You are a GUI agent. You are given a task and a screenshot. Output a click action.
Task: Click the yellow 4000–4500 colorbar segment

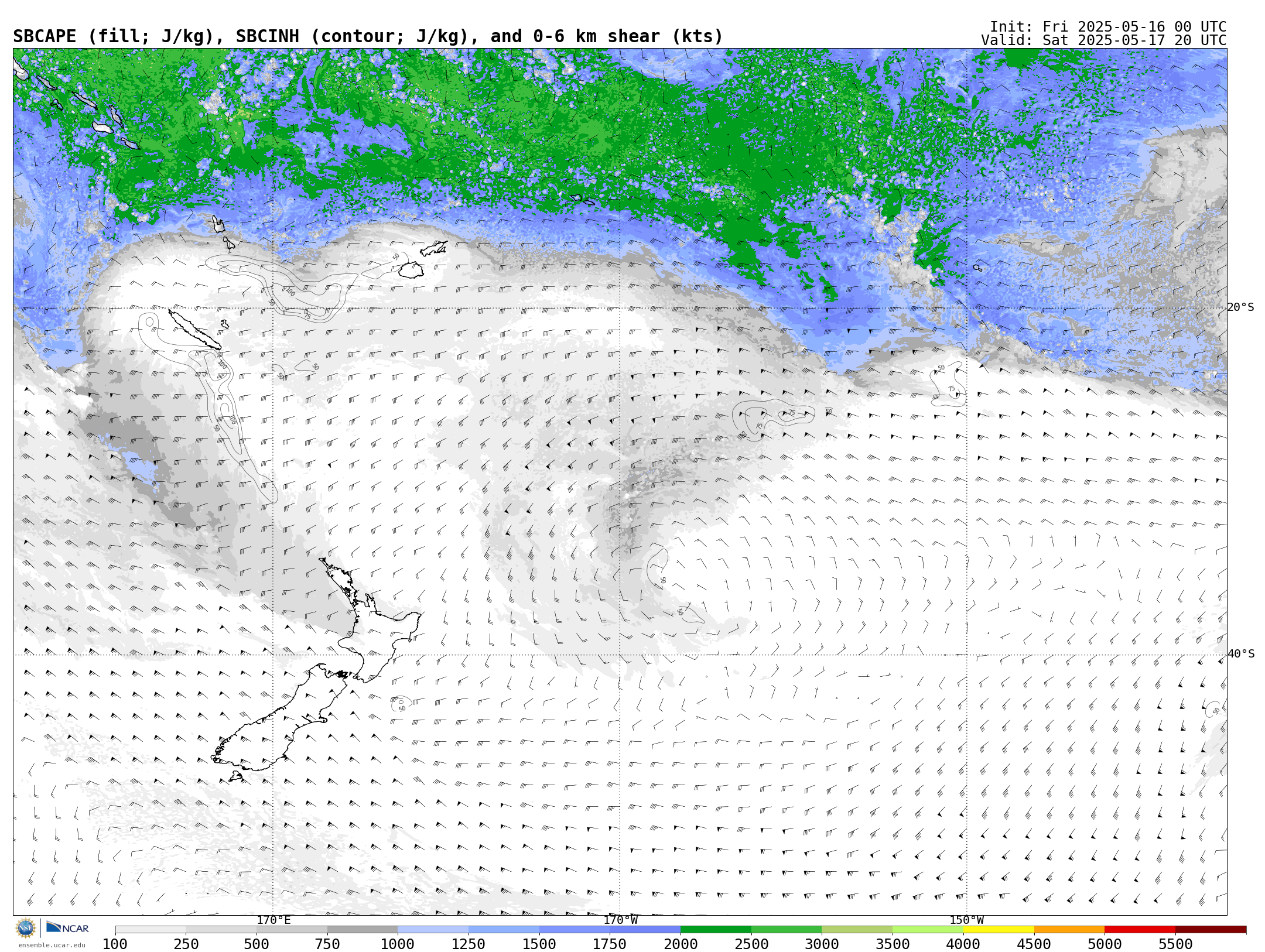point(999,930)
